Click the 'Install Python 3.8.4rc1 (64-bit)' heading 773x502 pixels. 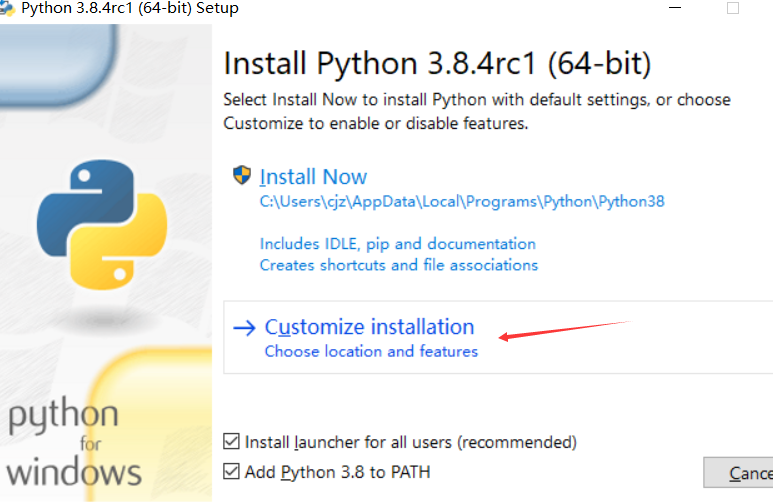(x=437, y=64)
